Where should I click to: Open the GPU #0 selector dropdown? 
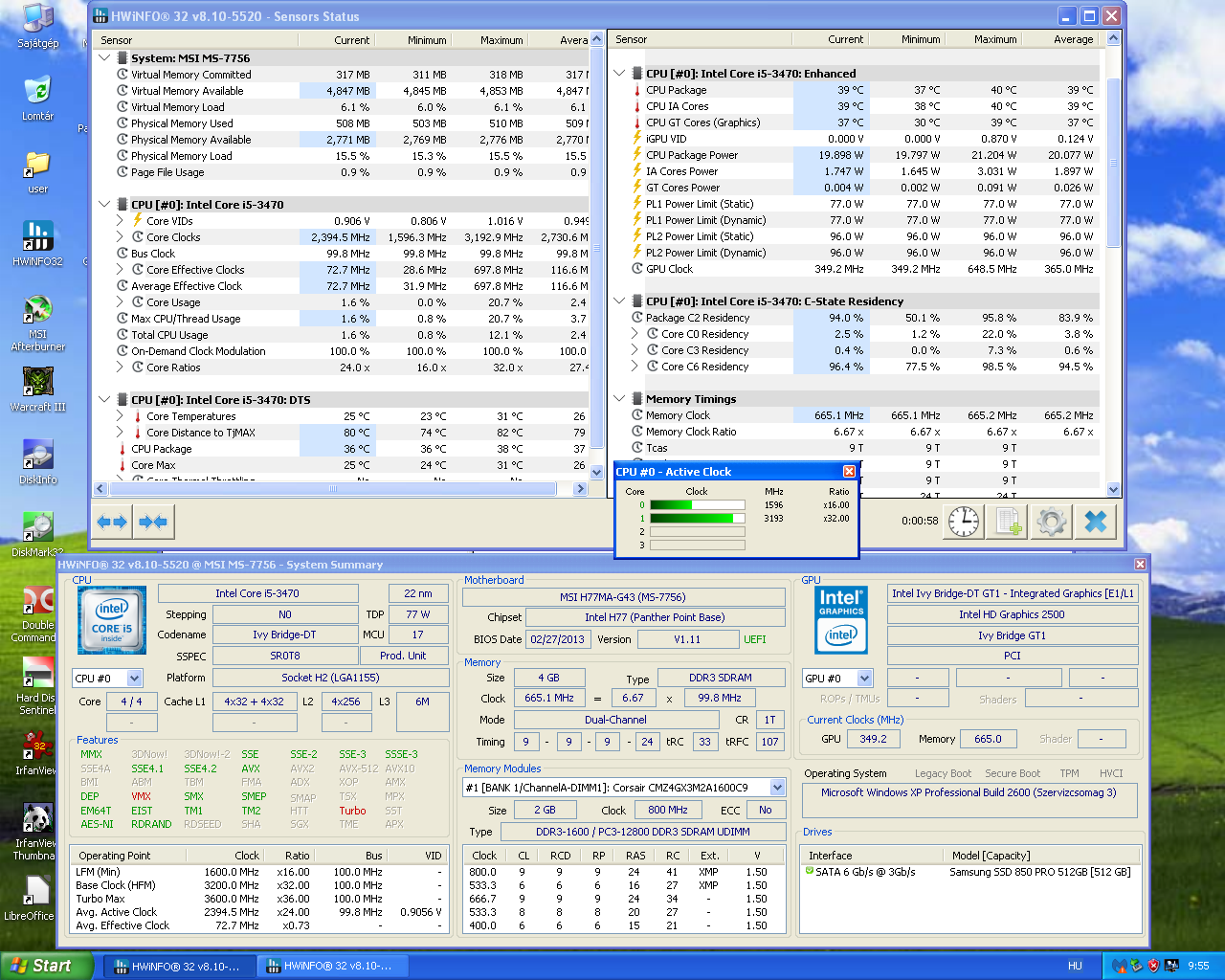865,678
